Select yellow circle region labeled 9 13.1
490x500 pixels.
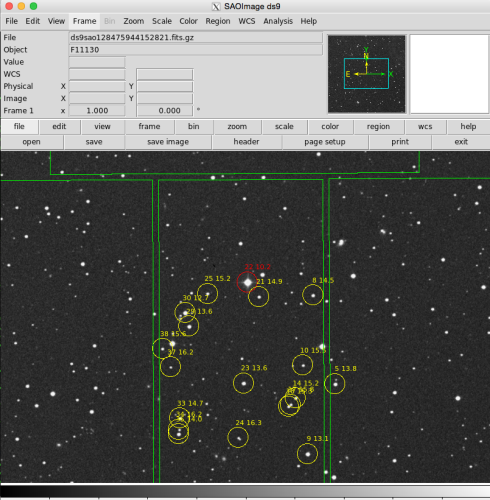click(307, 454)
